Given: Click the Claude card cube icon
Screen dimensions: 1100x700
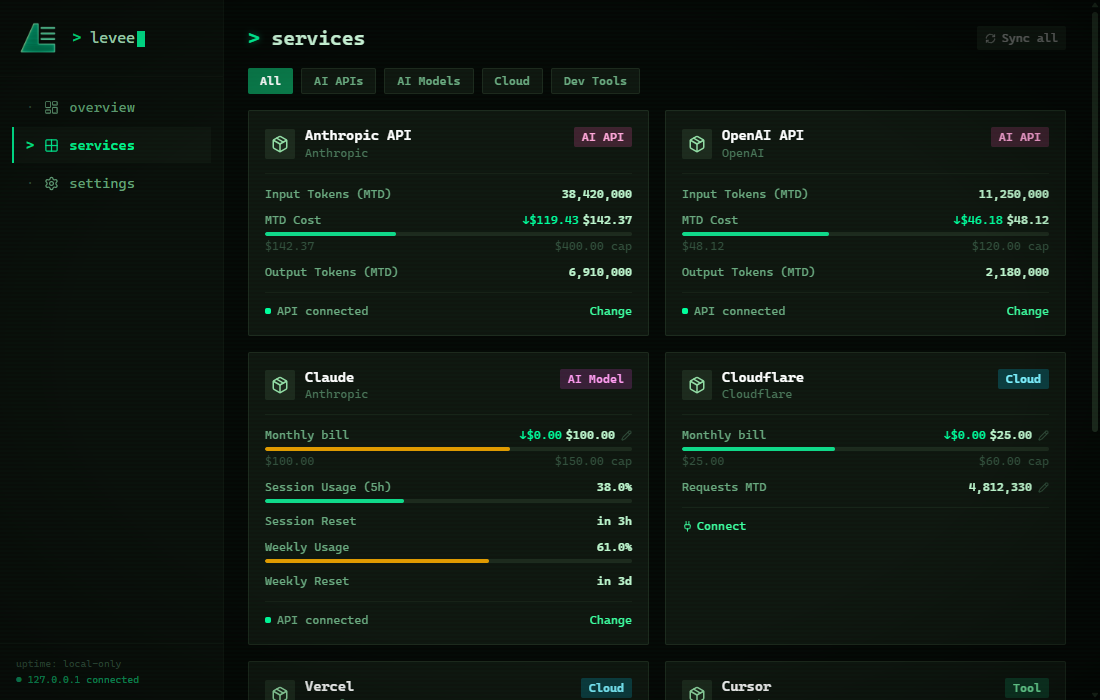Looking at the screenshot, I should 280,385.
